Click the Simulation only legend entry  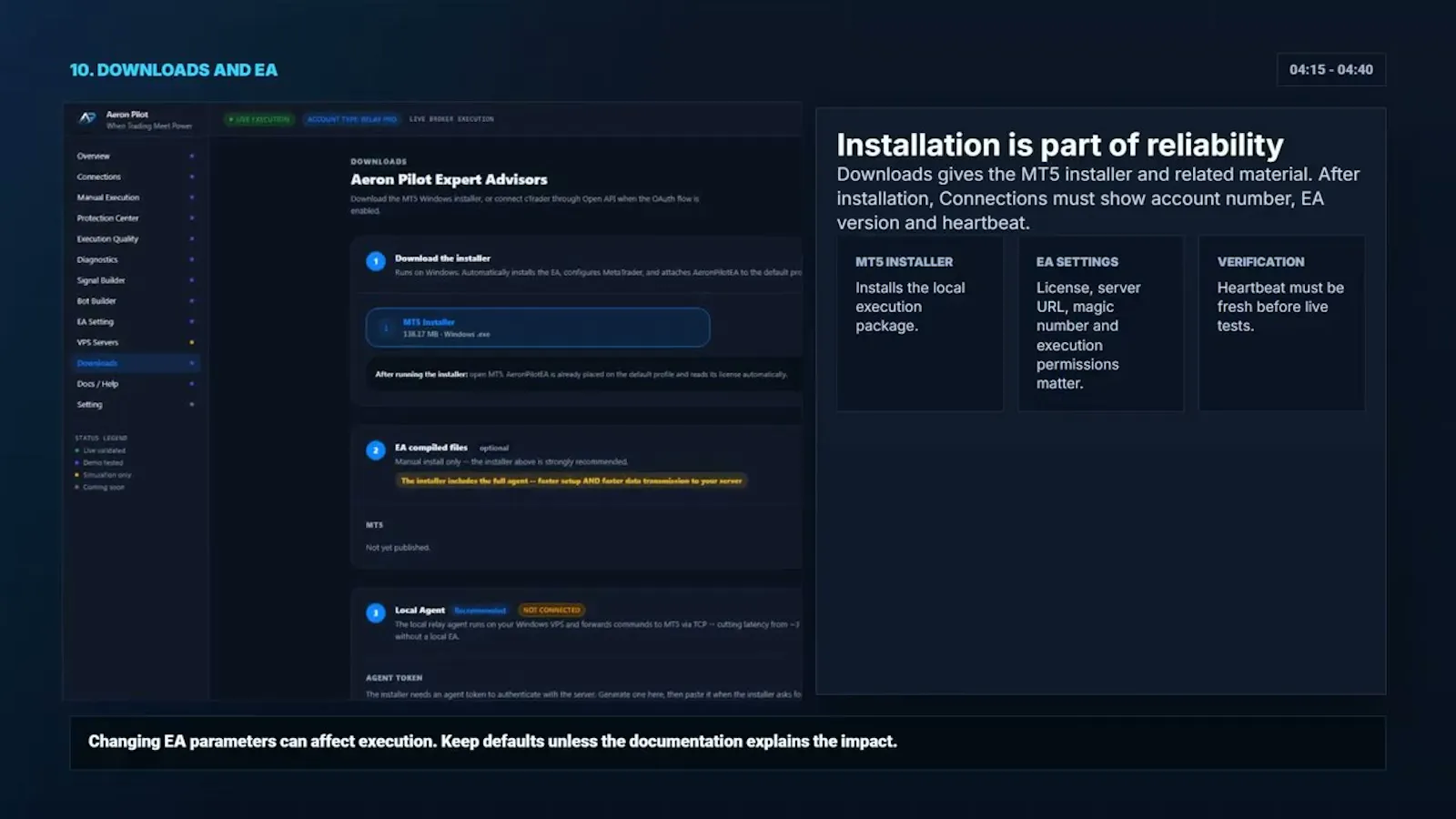point(103,475)
